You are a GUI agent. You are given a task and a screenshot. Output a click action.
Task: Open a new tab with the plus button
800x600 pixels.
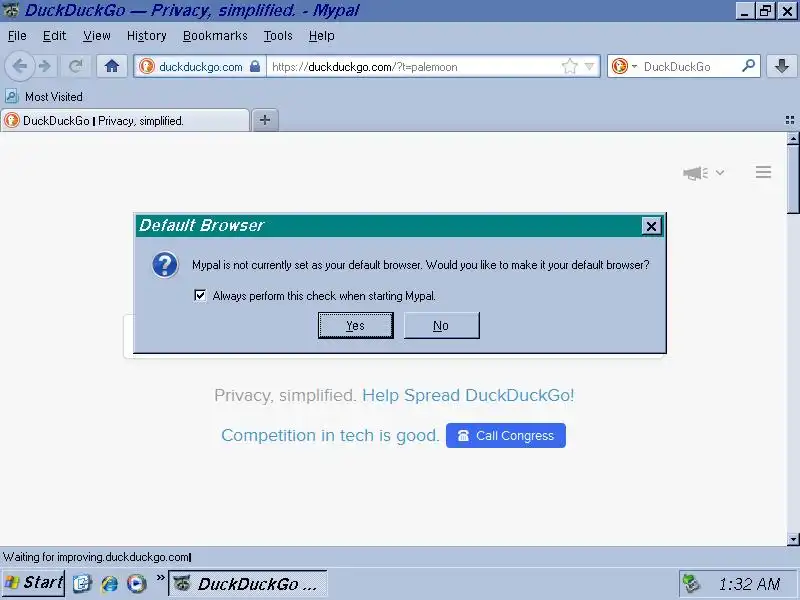tap(265, 120)
